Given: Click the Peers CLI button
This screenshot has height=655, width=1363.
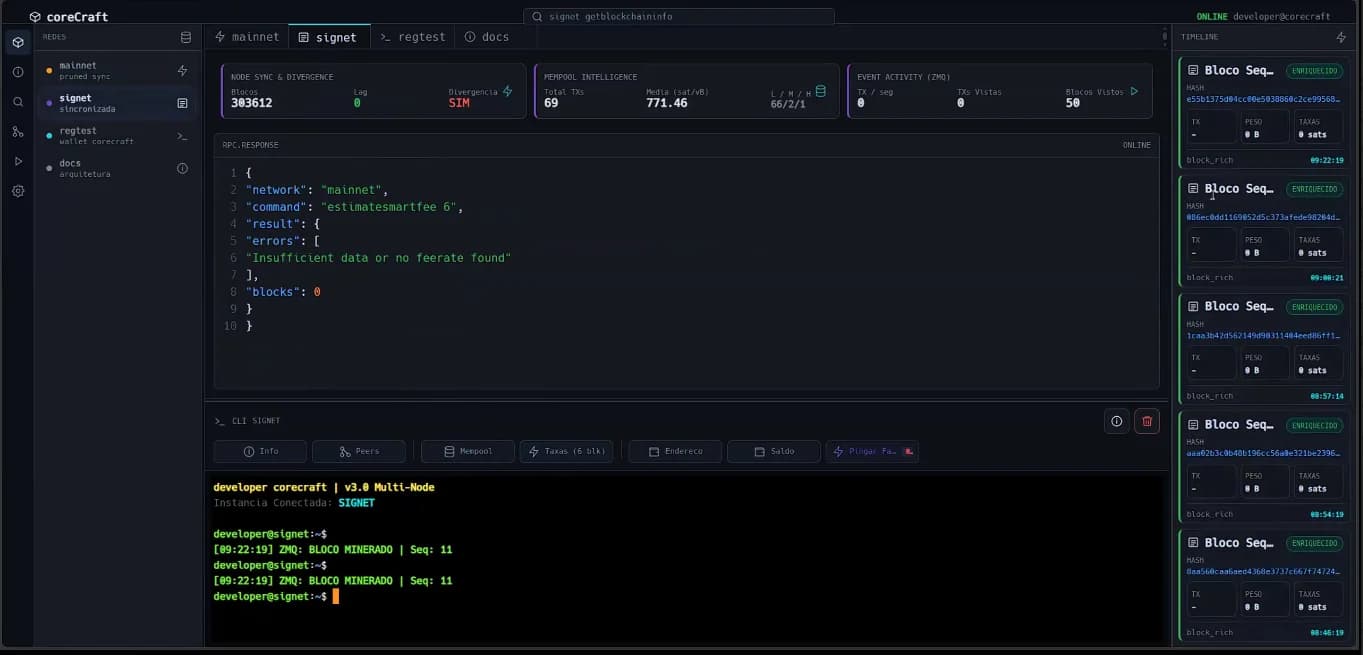Looking at the screenshot, I should click(x=359, y=451).
